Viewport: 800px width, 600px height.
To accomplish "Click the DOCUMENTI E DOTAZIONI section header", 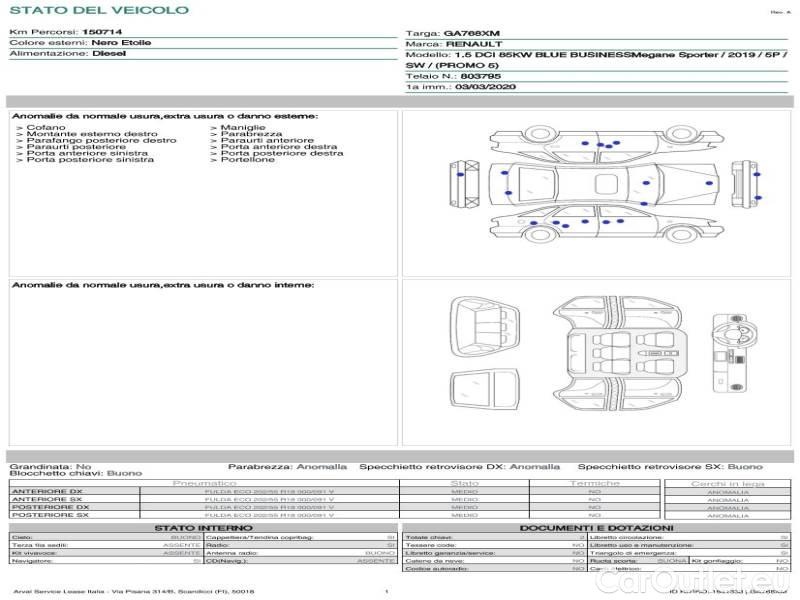I will click(596, 528).
